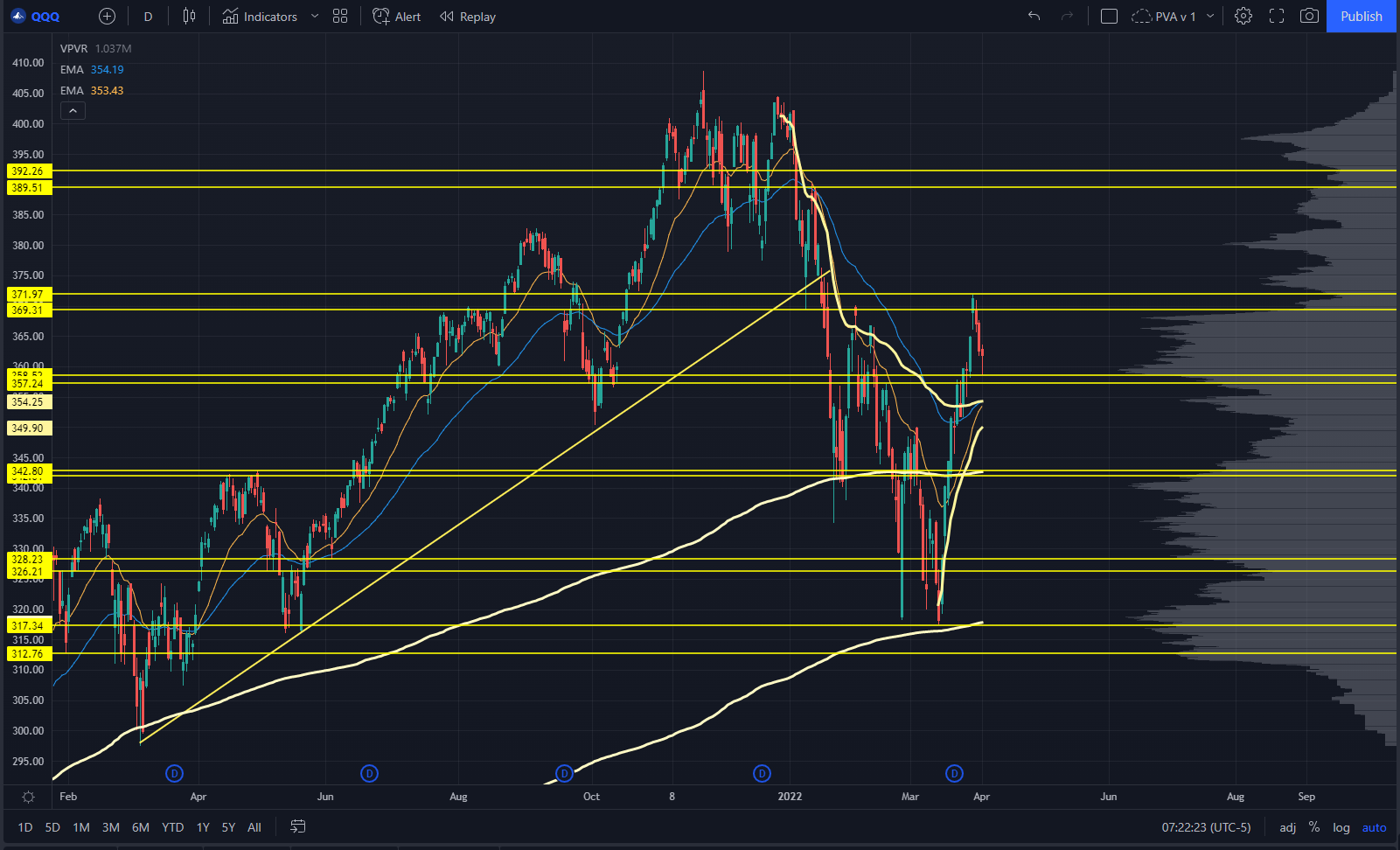Open the layout setup square icon
1400x850 pixels.
[1109, 17]
